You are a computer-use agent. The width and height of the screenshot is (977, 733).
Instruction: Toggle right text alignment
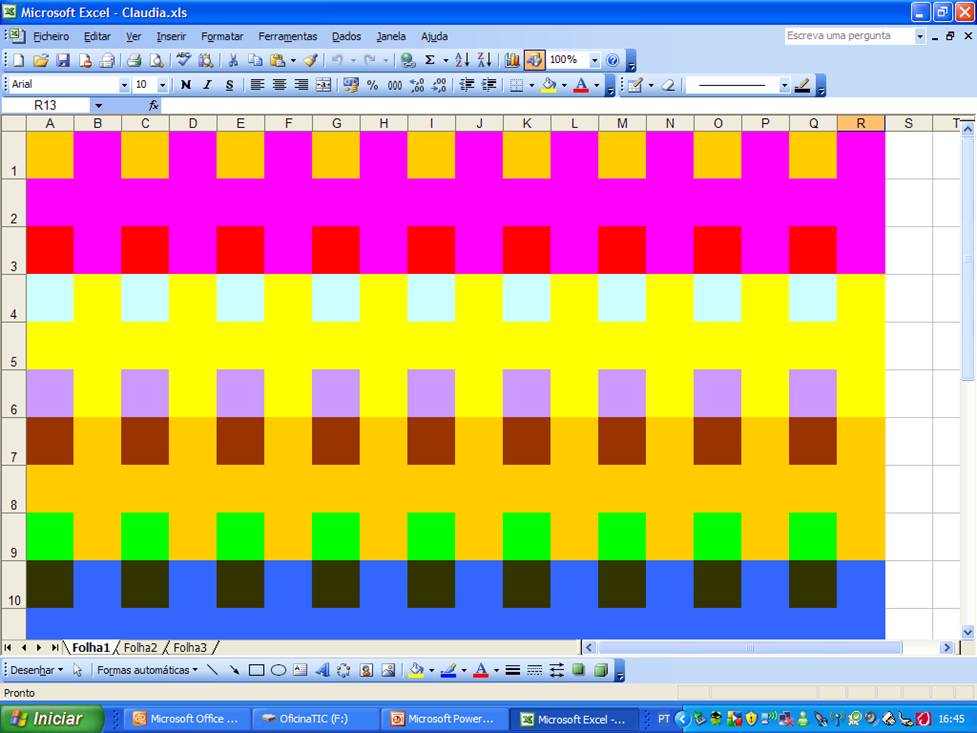pyautogui.click(x=302, y=85)
